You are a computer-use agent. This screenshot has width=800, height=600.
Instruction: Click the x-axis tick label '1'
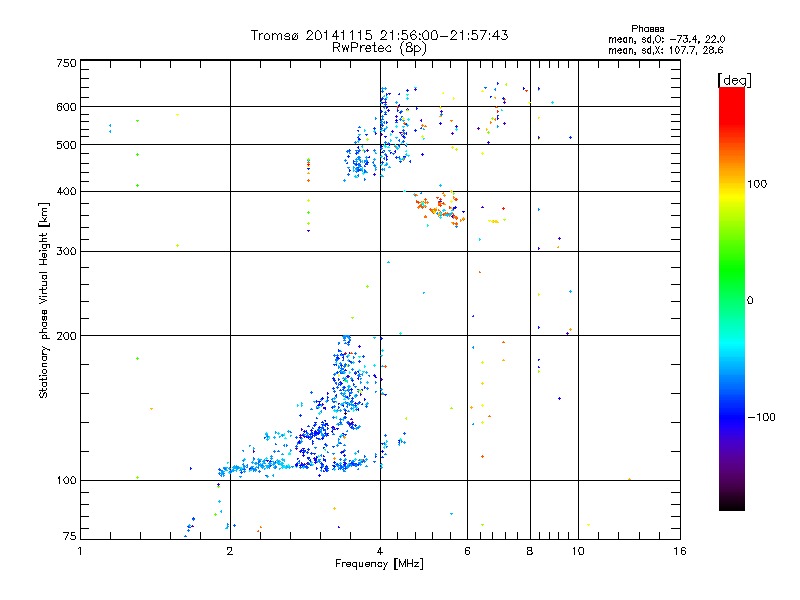(80, 551)
